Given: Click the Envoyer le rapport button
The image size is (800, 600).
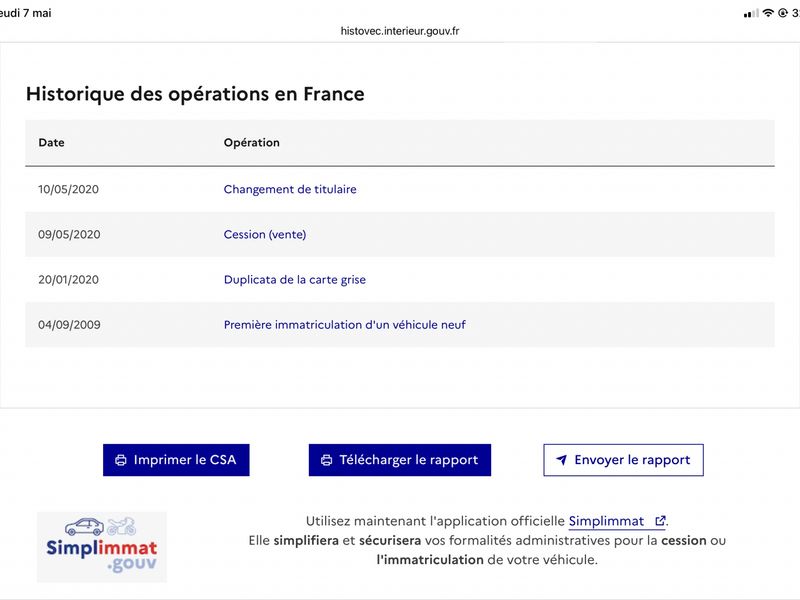Looking at the screenshot, I should (623, 460).
